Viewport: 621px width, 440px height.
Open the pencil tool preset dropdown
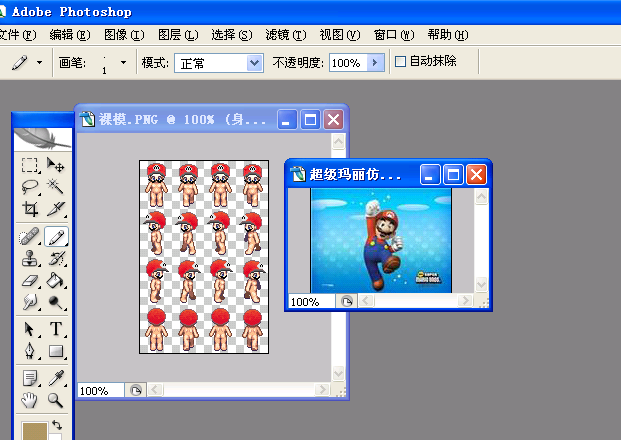click(x=39, y=63)
